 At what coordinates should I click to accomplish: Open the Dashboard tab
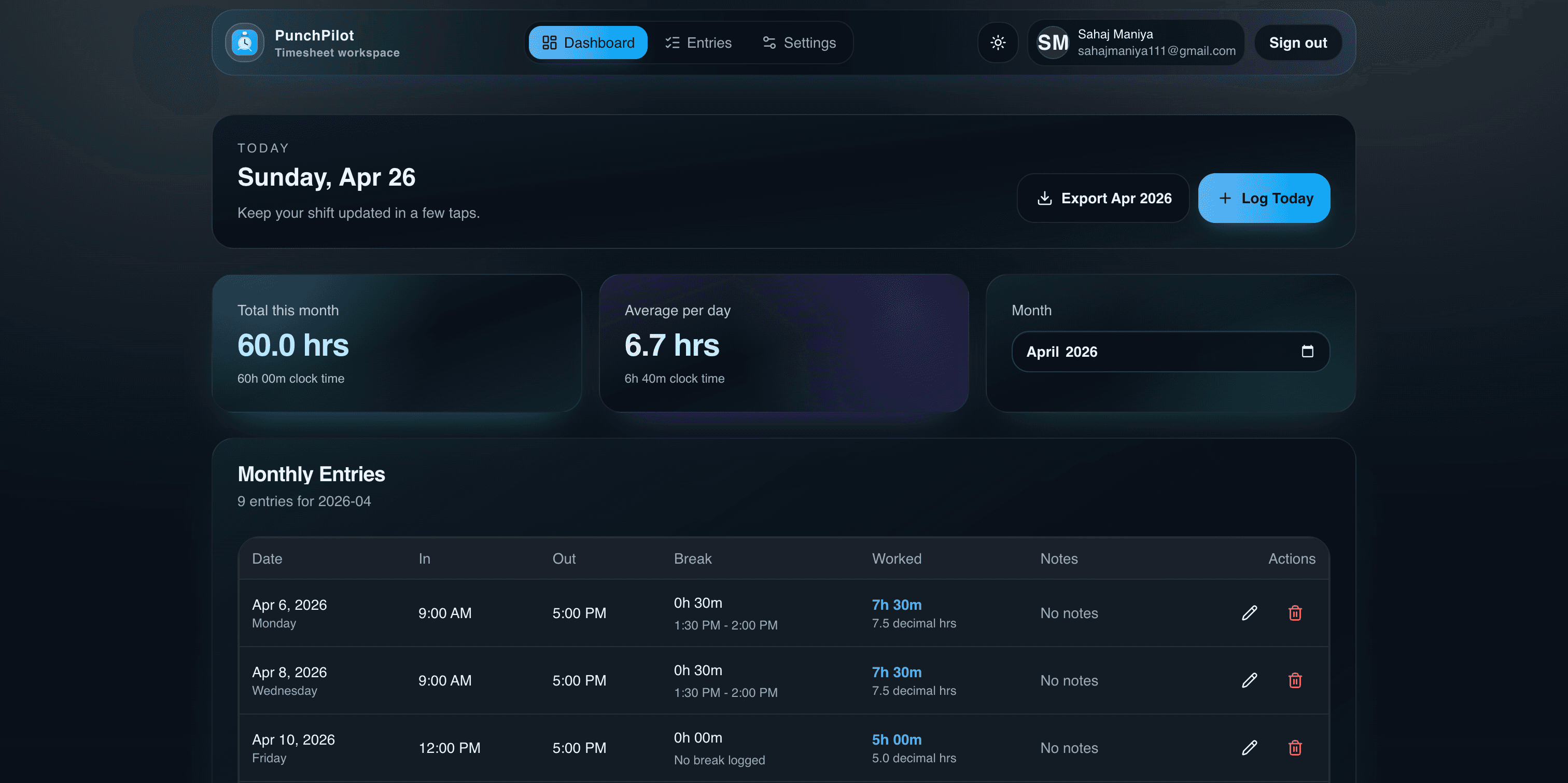point(588,43)
